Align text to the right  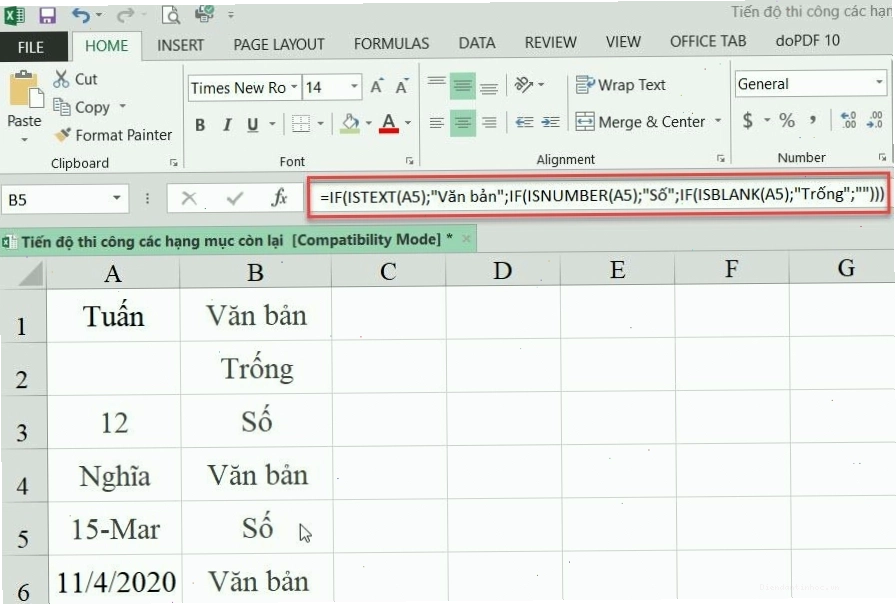point(489,122)
